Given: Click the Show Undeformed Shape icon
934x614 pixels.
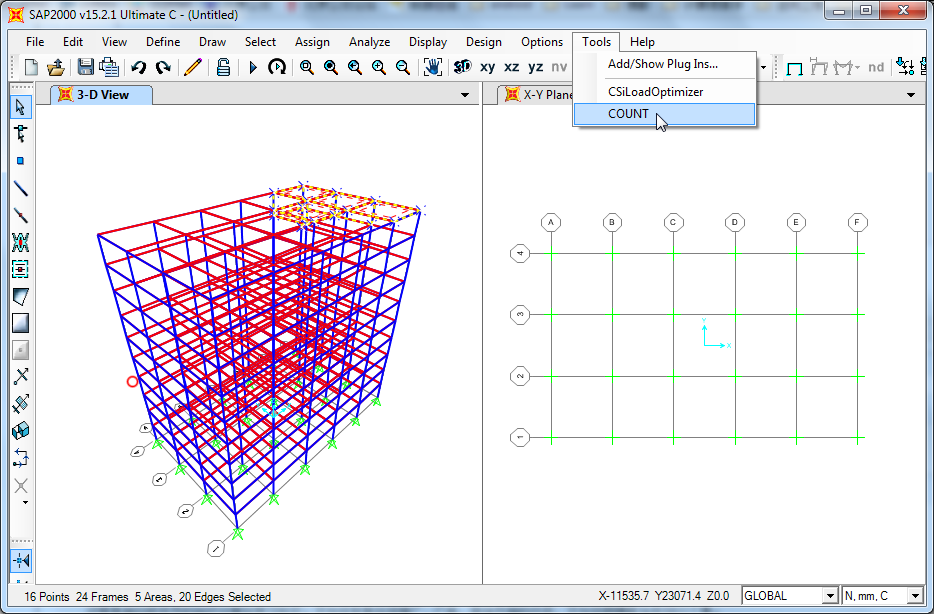Looking at the screenshot, I should 795,67.
